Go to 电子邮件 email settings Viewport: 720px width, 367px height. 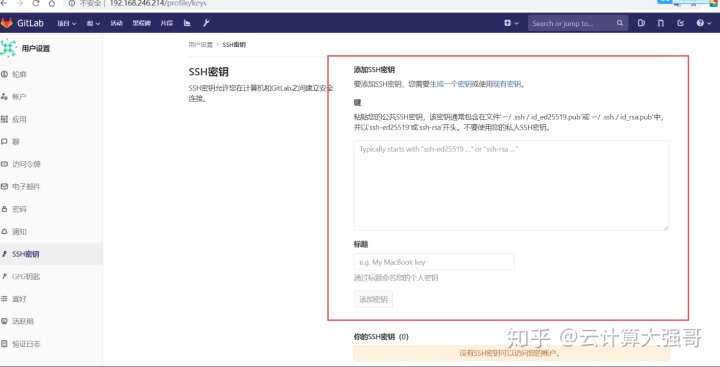pos(26,186)
